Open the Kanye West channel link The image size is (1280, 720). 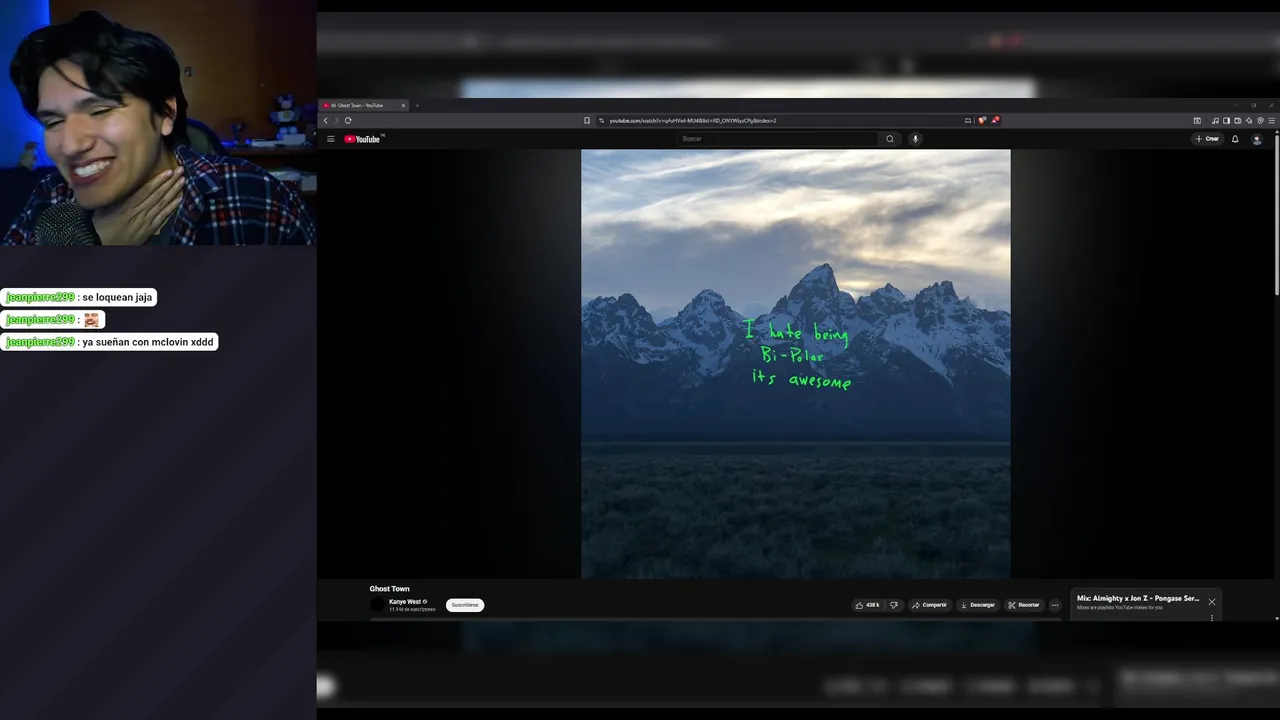[405, 602]
